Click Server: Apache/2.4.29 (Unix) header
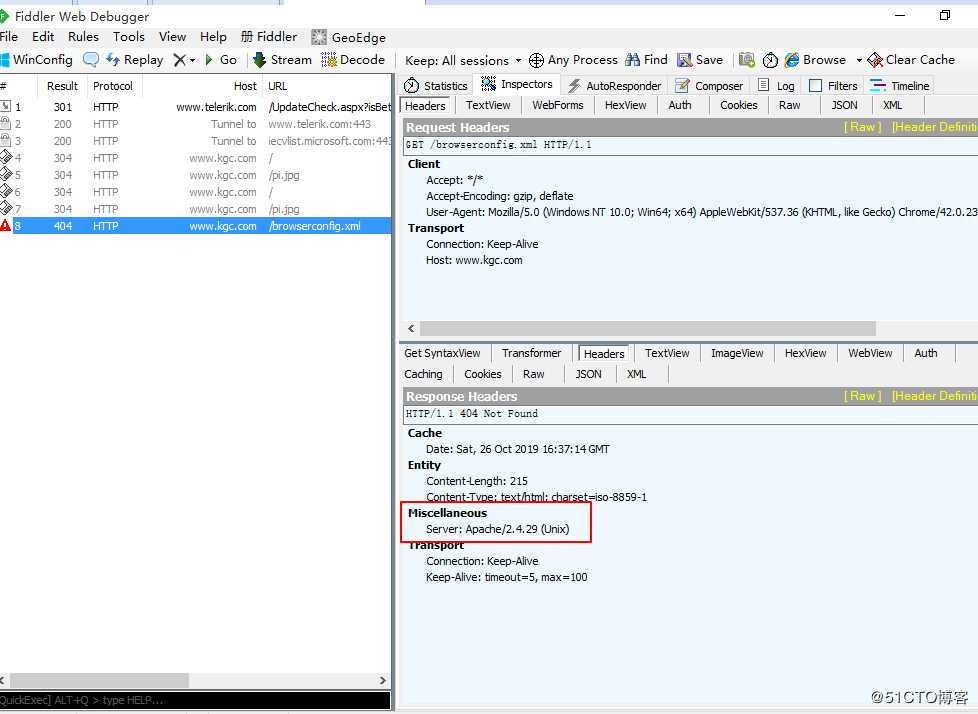978x714 pixels. click(x=498, y=529)
